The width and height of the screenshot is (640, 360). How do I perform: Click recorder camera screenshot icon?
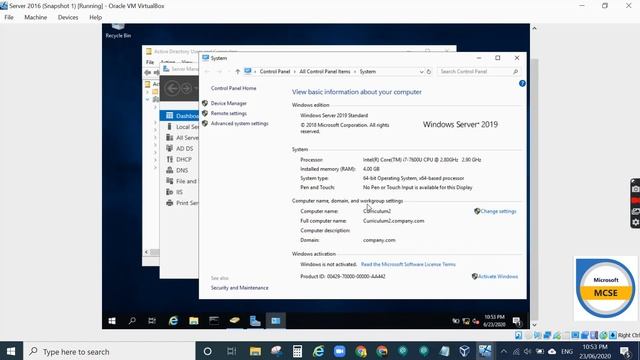tap(636, 189)
